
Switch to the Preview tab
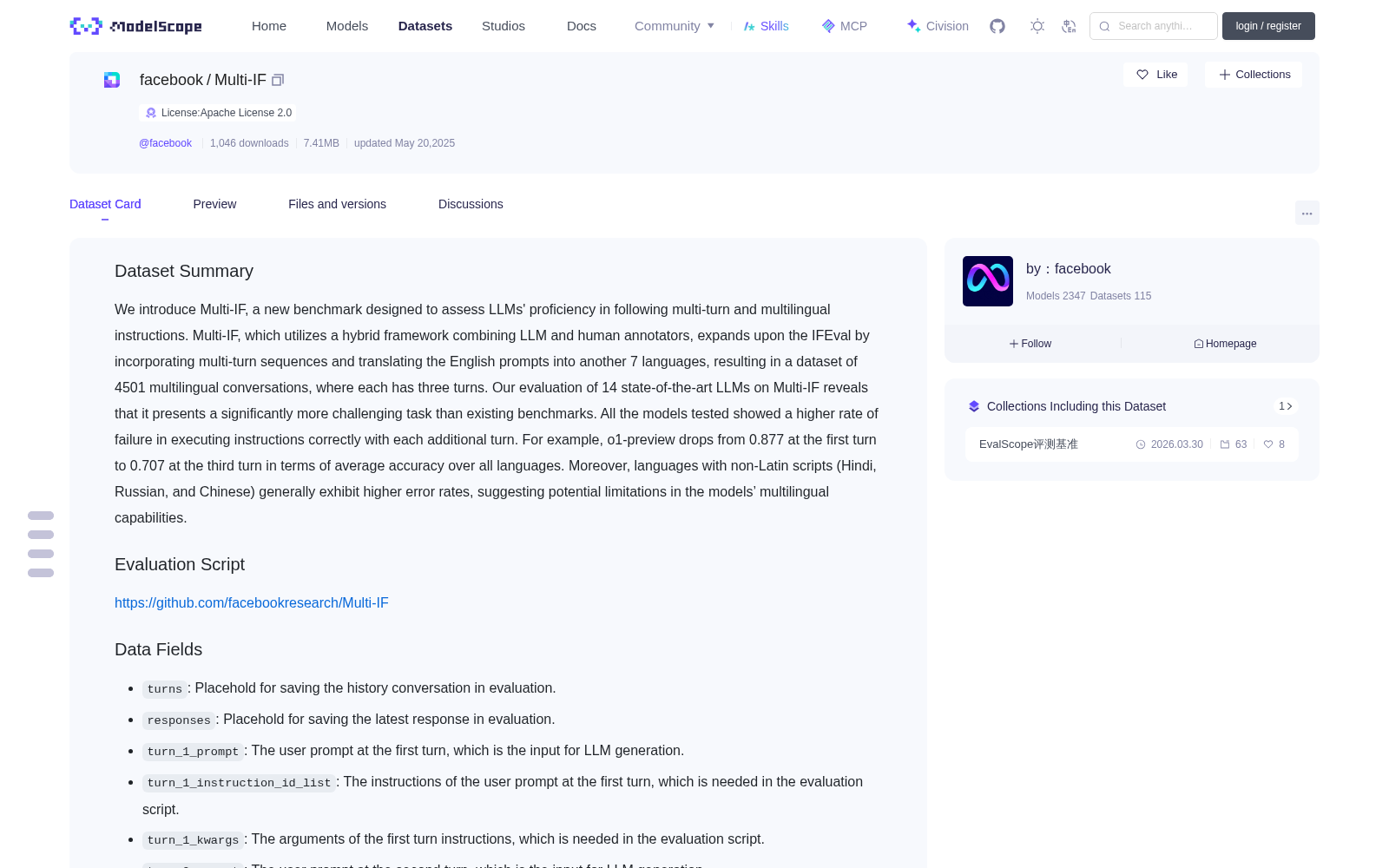click(x=214, y=204)
